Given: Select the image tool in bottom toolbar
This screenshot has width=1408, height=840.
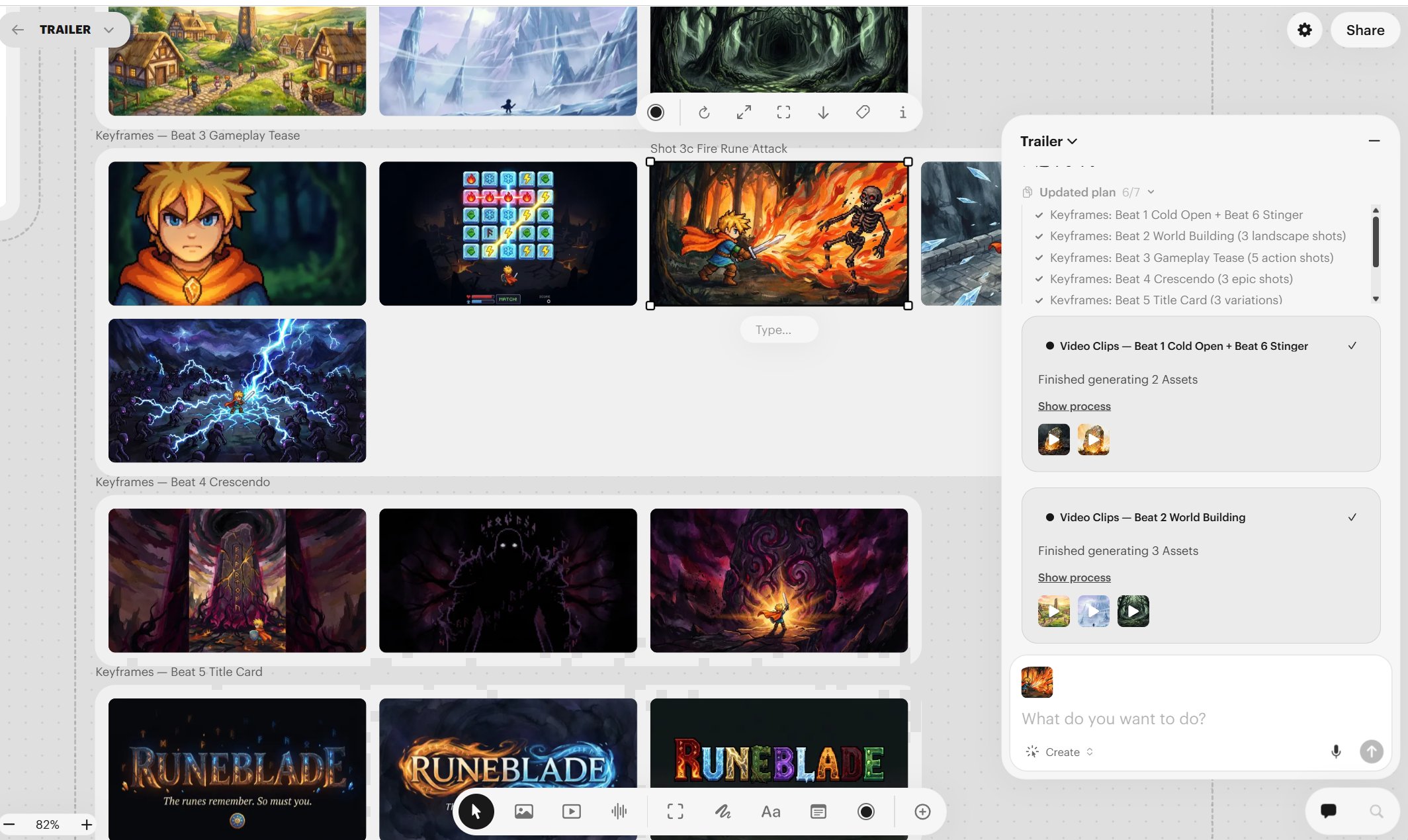Looking at the screenshot, I should click(x=523, y=812).
